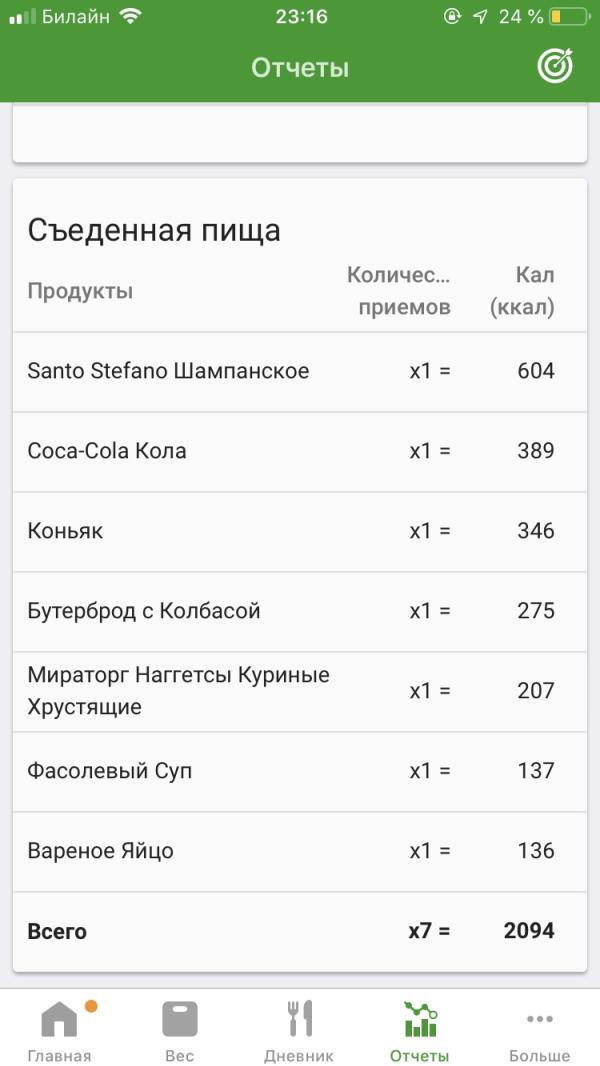Tap the battery indicator in status bar
The width and height of the screenshot is (600, 1066).
click(x=569, y=17)
